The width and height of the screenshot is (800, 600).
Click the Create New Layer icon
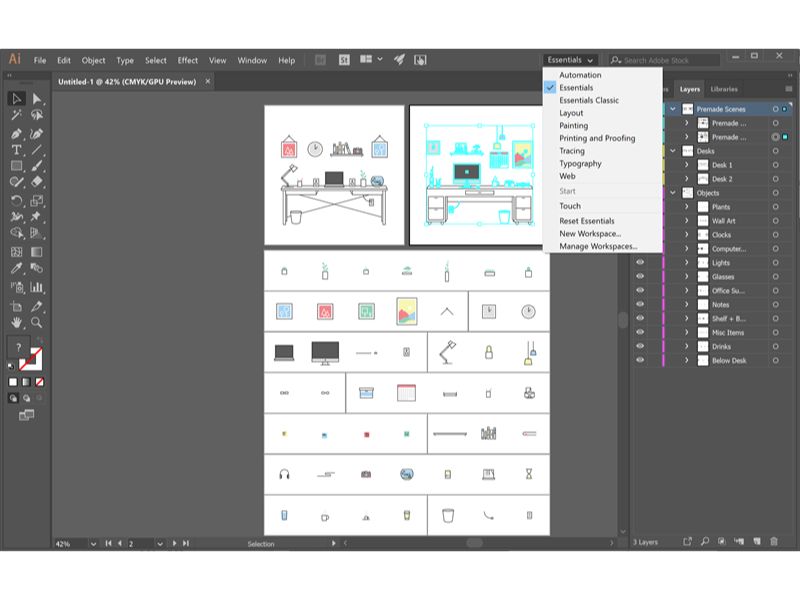click(757, 541)
